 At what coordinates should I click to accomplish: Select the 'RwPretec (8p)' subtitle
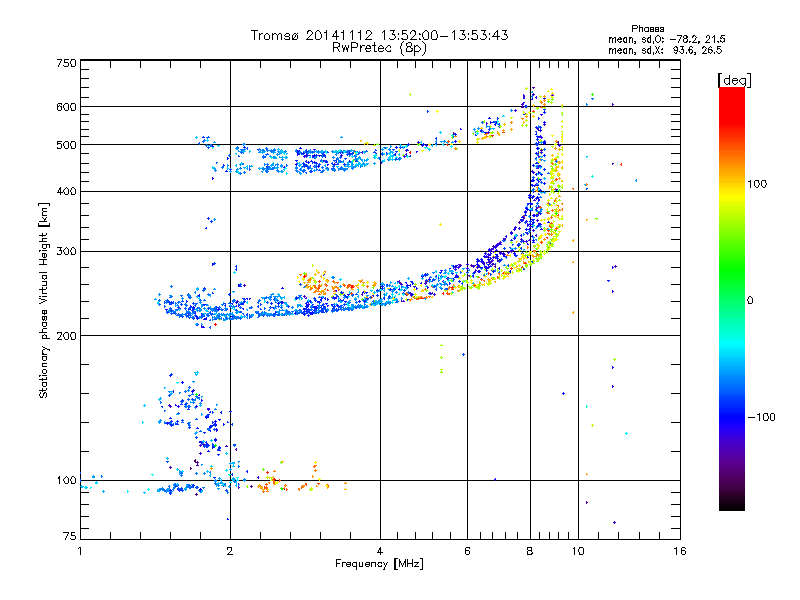point(379,48)
